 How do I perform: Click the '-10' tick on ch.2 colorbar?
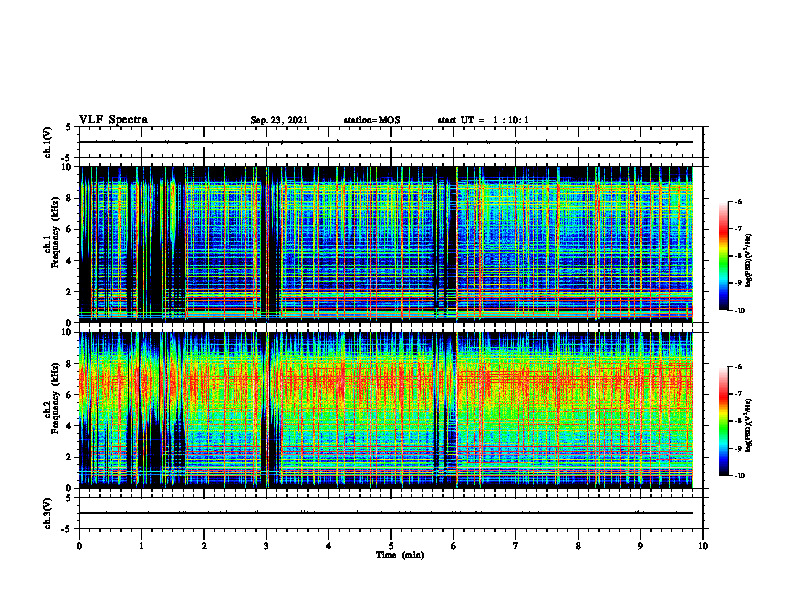(739, 476)
